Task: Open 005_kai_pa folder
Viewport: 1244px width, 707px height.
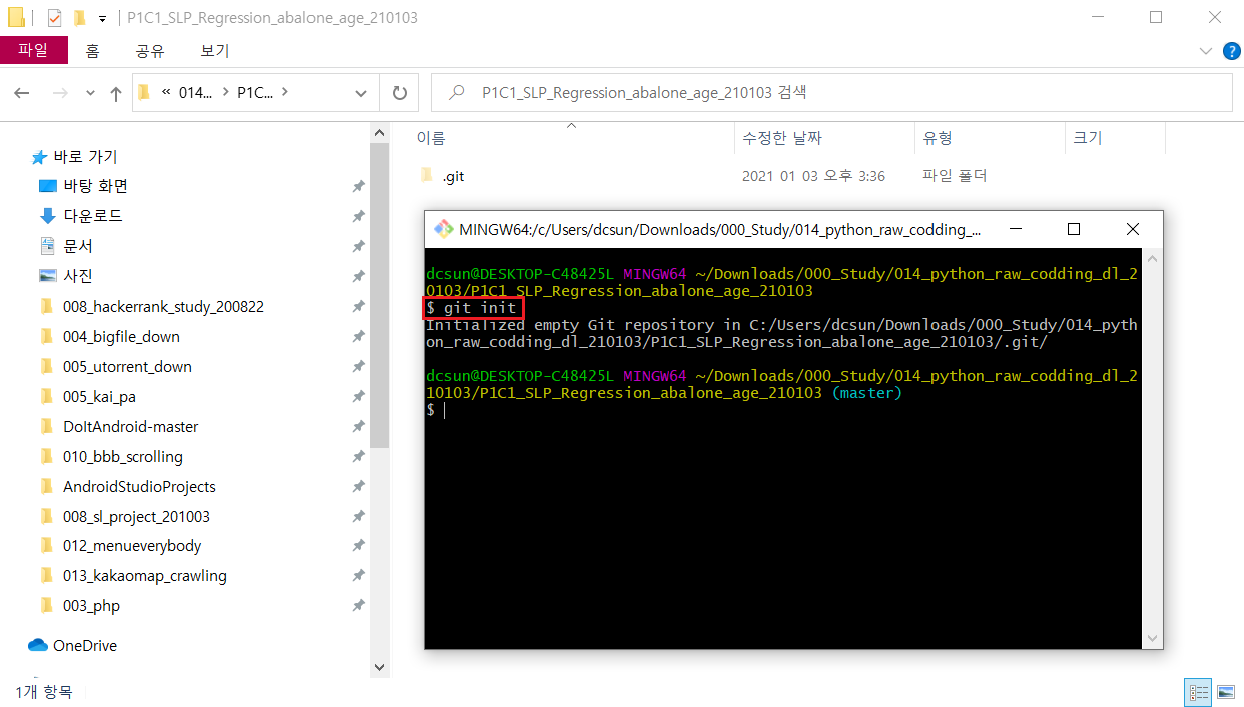Action: pyautogui.click(x=87, y=396)
